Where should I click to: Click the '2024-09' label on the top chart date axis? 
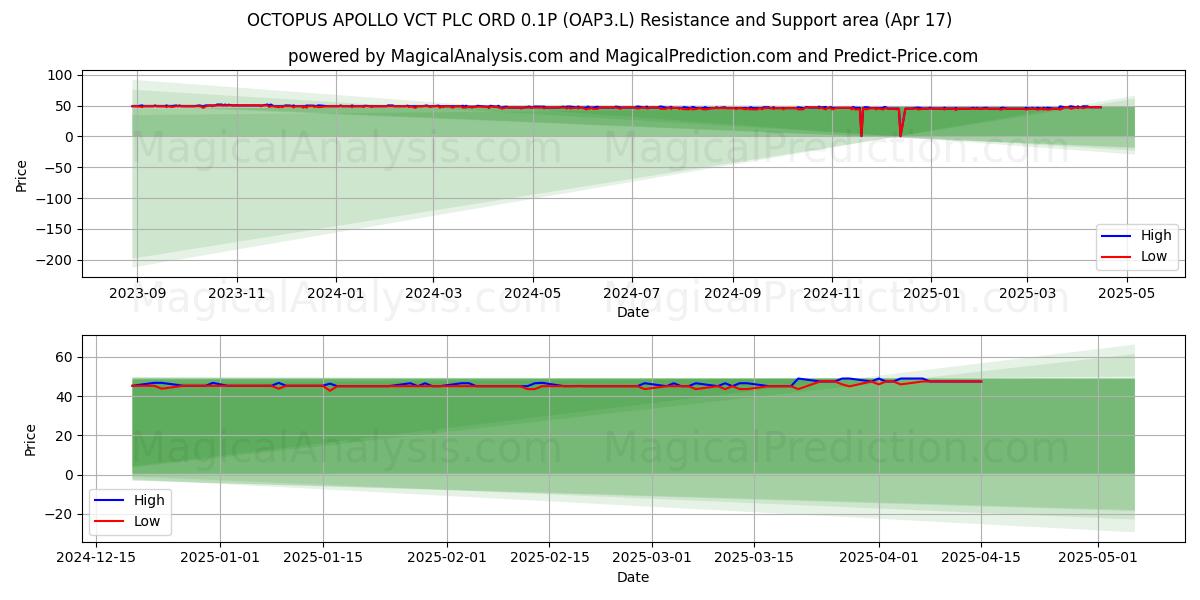(x=733, y=294)
